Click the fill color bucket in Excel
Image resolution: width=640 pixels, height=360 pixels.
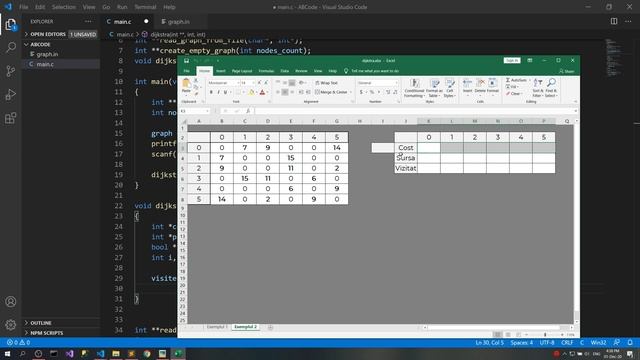pos(251,92)
